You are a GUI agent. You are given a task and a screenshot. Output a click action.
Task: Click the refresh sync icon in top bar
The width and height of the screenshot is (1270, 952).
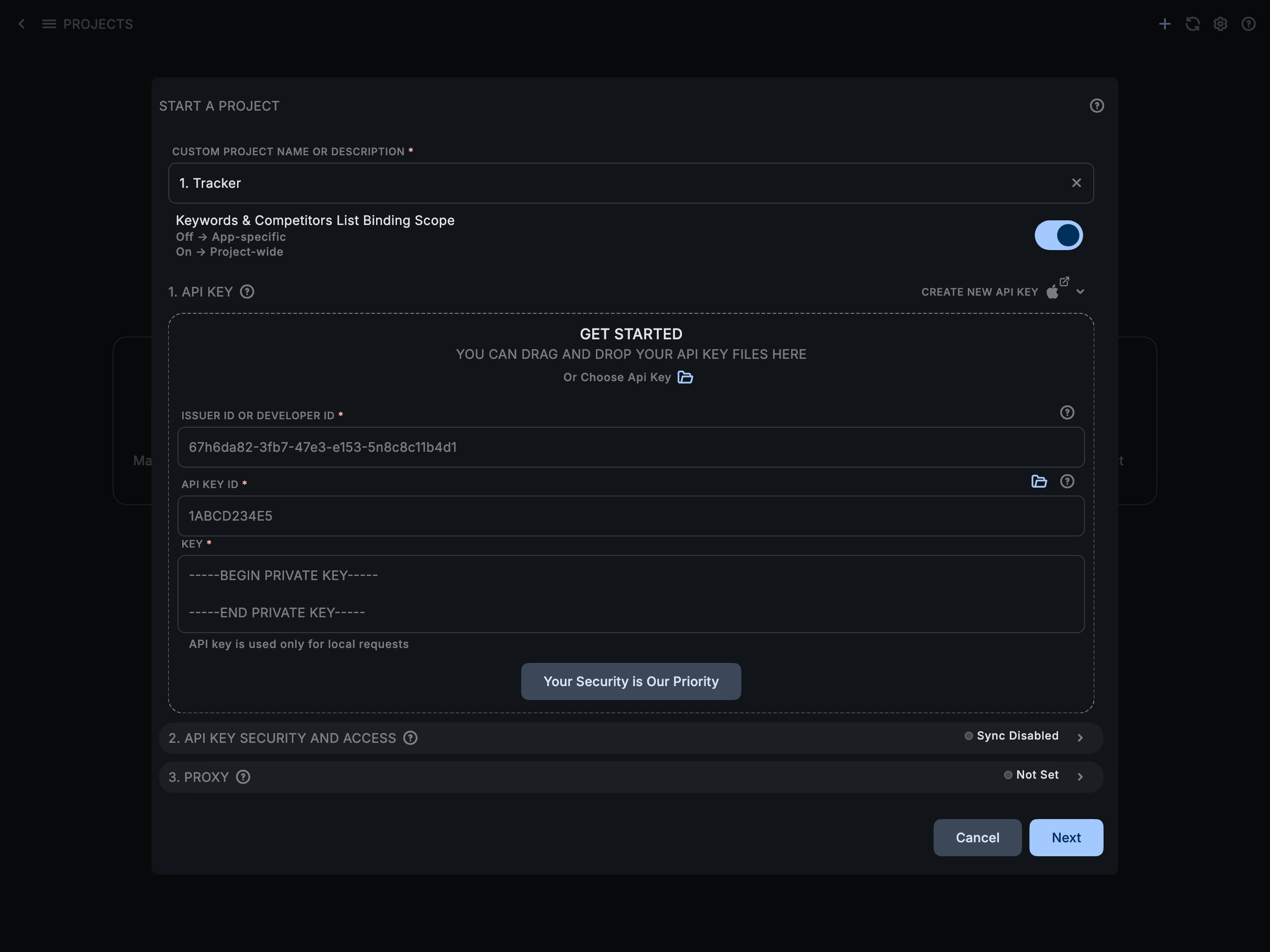(1192, 24)
